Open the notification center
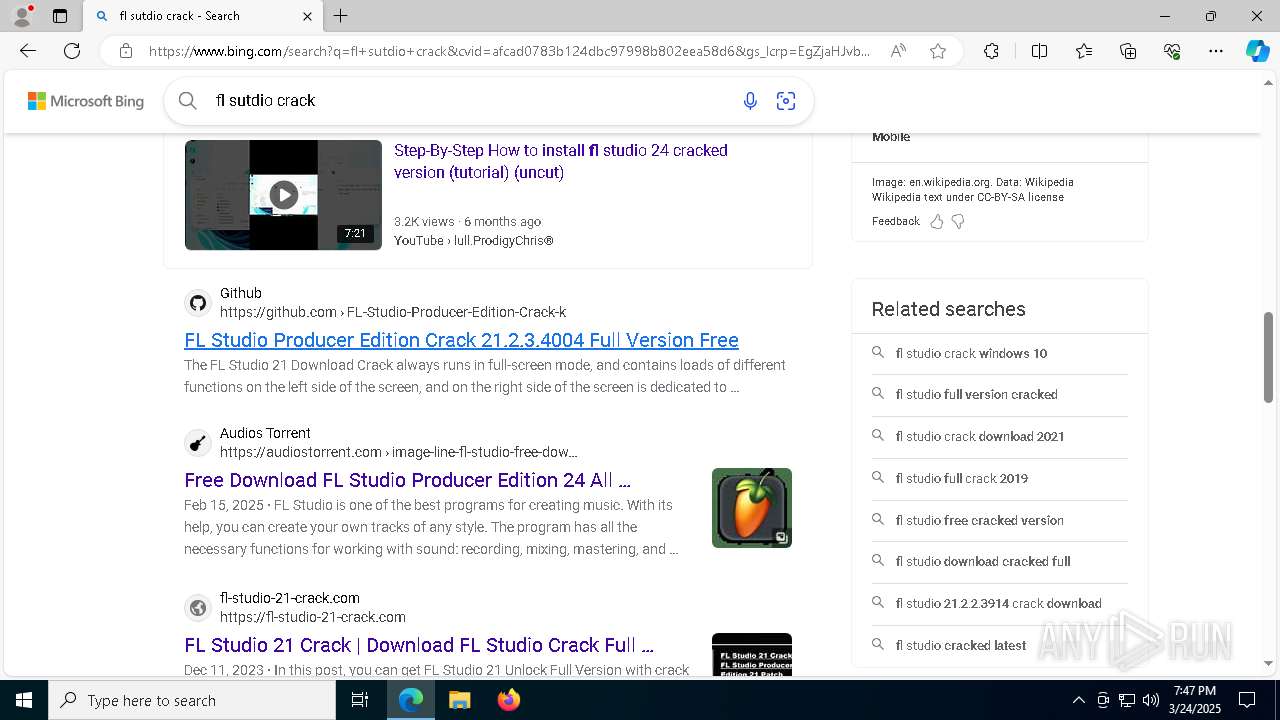The width and height of the screenshot is (1280, 720). coord(1247,700)
